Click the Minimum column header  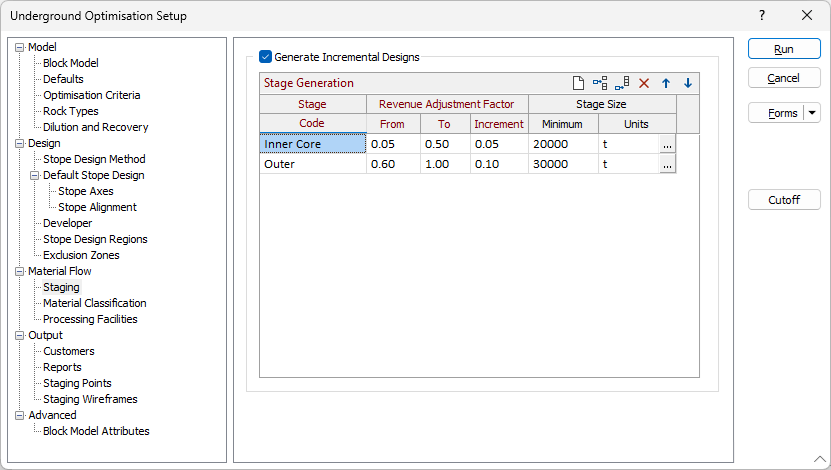click(563, 124)
